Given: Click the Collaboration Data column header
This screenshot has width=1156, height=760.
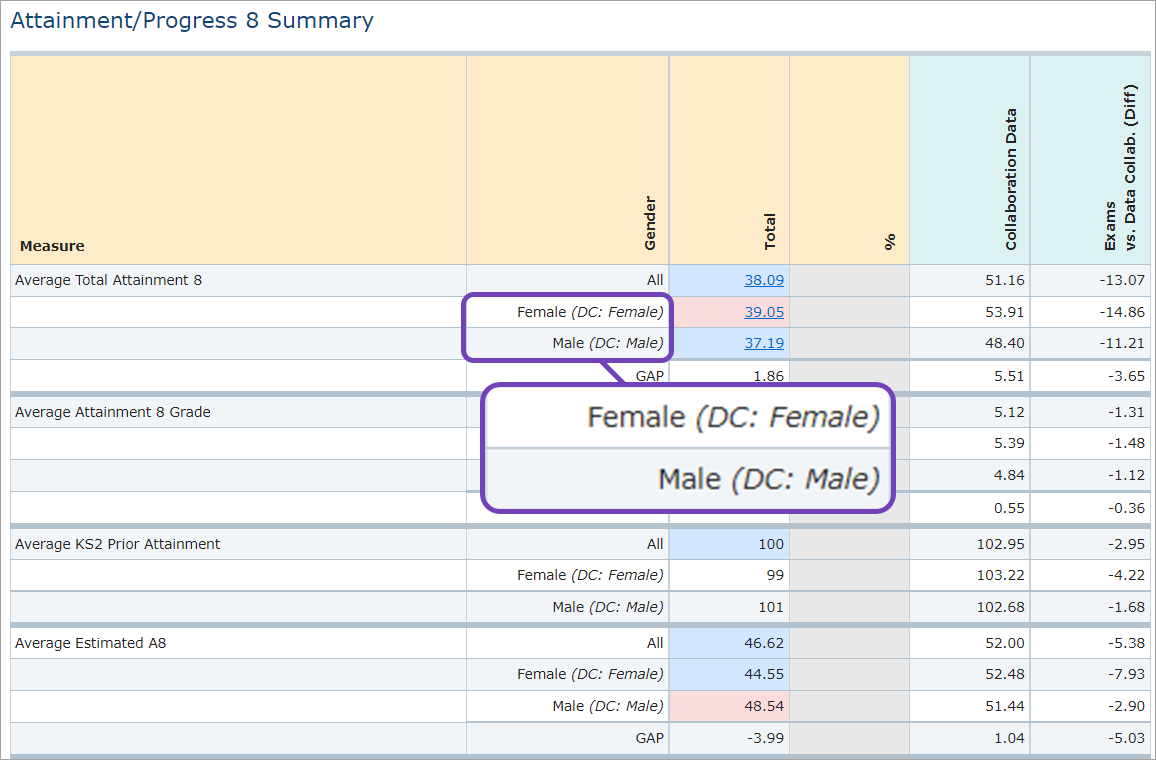Looking at the screenshot, I should point(1011,180).
